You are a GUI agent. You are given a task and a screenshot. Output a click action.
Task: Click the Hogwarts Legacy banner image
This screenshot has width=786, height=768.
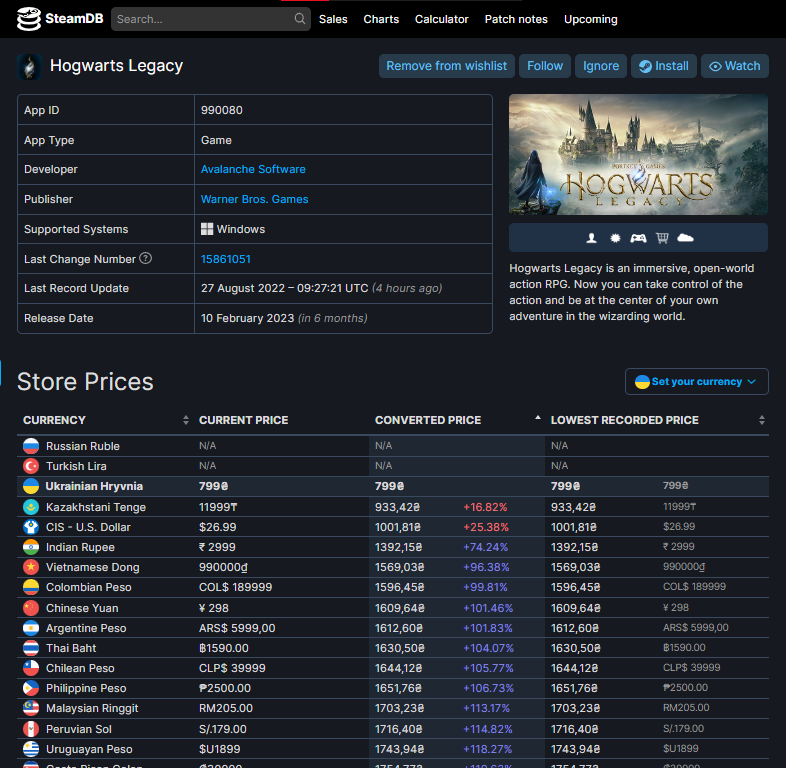coord(638,154)
